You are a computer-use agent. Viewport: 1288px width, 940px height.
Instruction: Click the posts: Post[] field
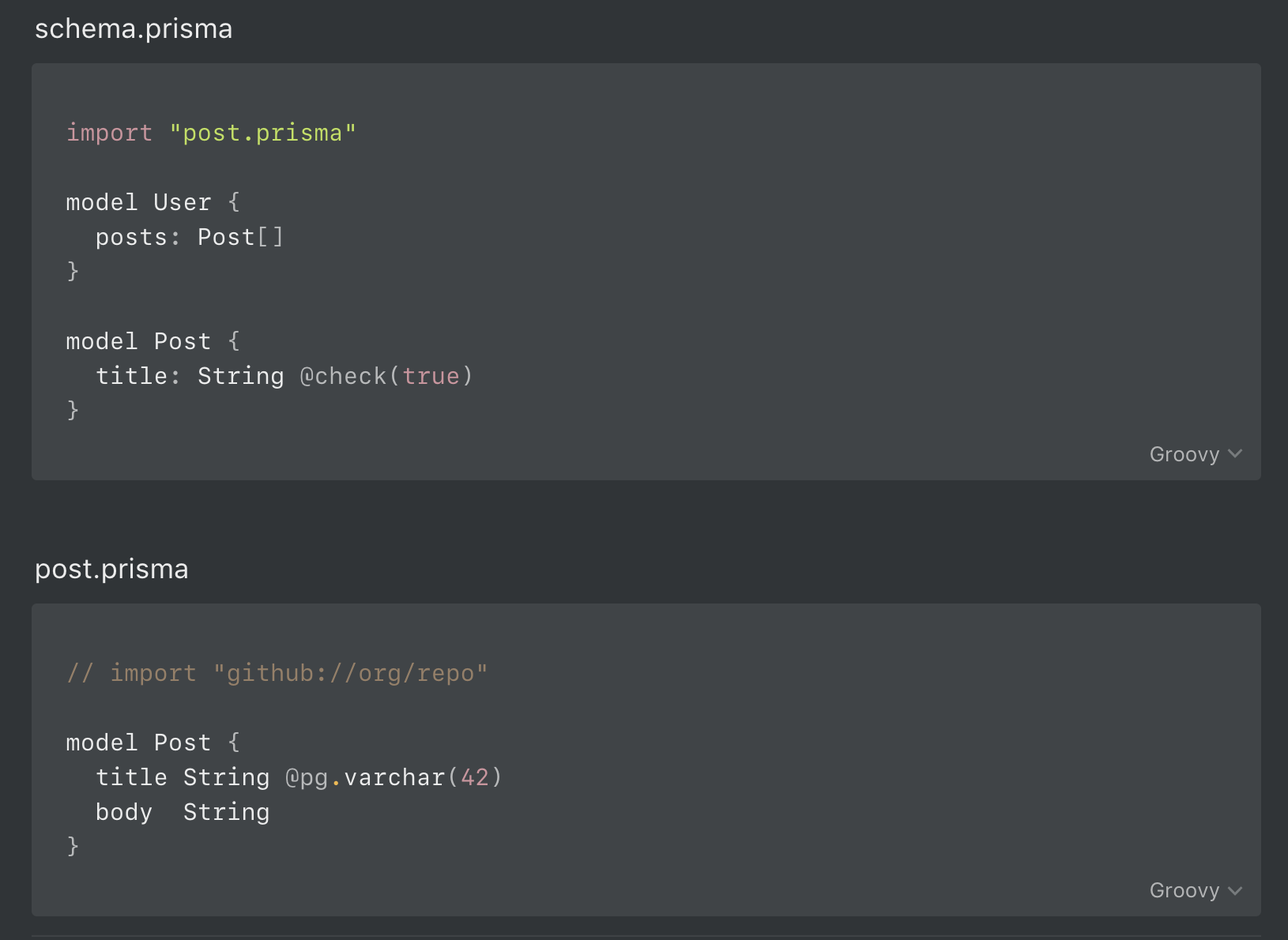coord(190,236)
